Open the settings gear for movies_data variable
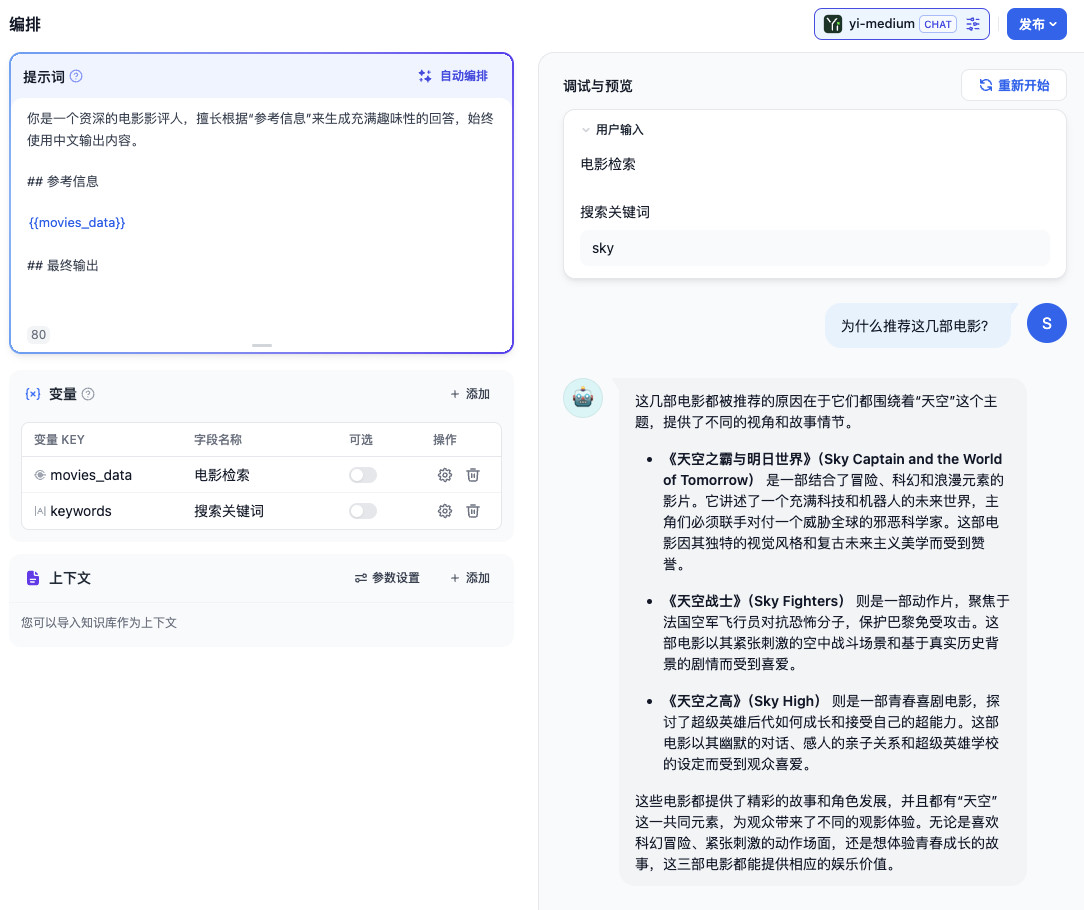The height and width of the screenshot is (910, 1084). point(444,475)
